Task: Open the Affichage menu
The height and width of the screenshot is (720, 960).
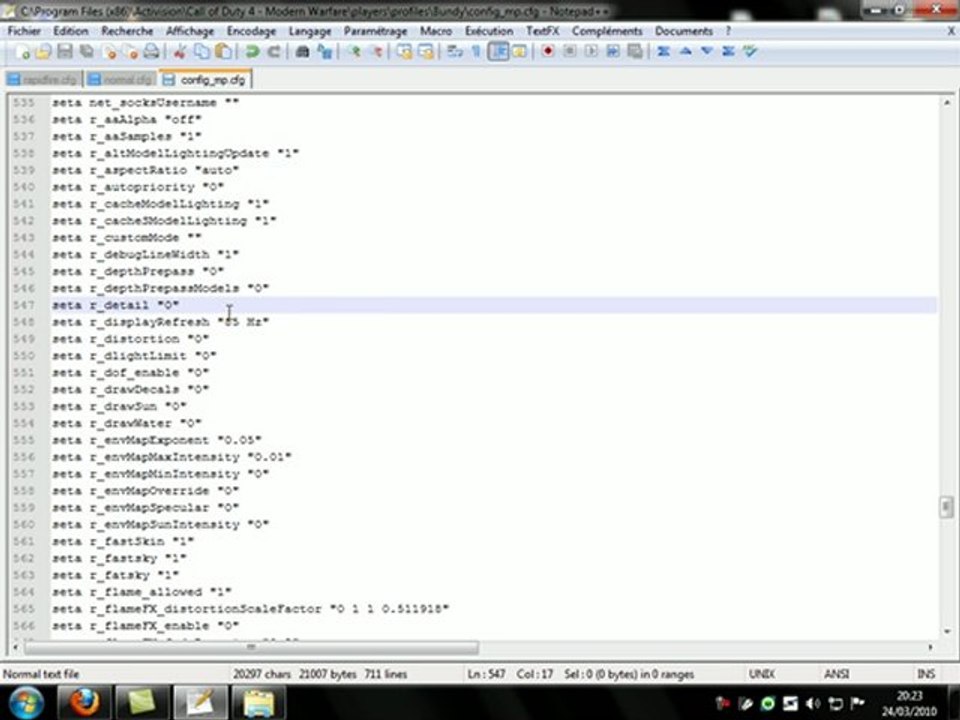Action: tap(190, 31)
